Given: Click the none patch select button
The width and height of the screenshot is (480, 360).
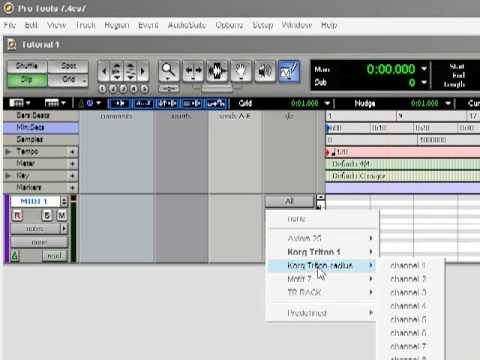Looking at the screenshot, I should (x=39, y=242).
